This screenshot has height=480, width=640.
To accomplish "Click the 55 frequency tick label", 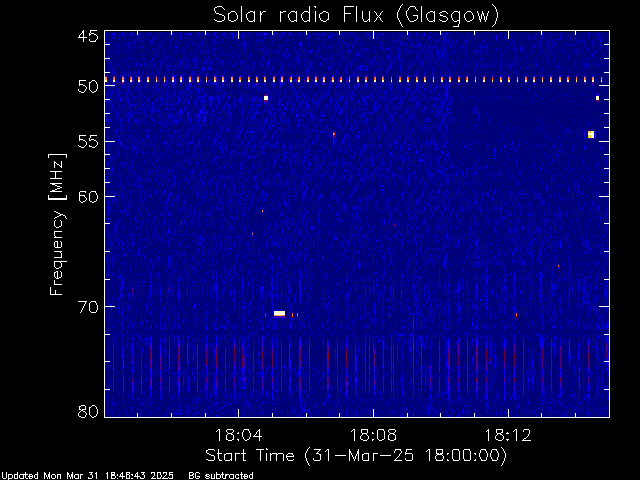I will [88, 142].
